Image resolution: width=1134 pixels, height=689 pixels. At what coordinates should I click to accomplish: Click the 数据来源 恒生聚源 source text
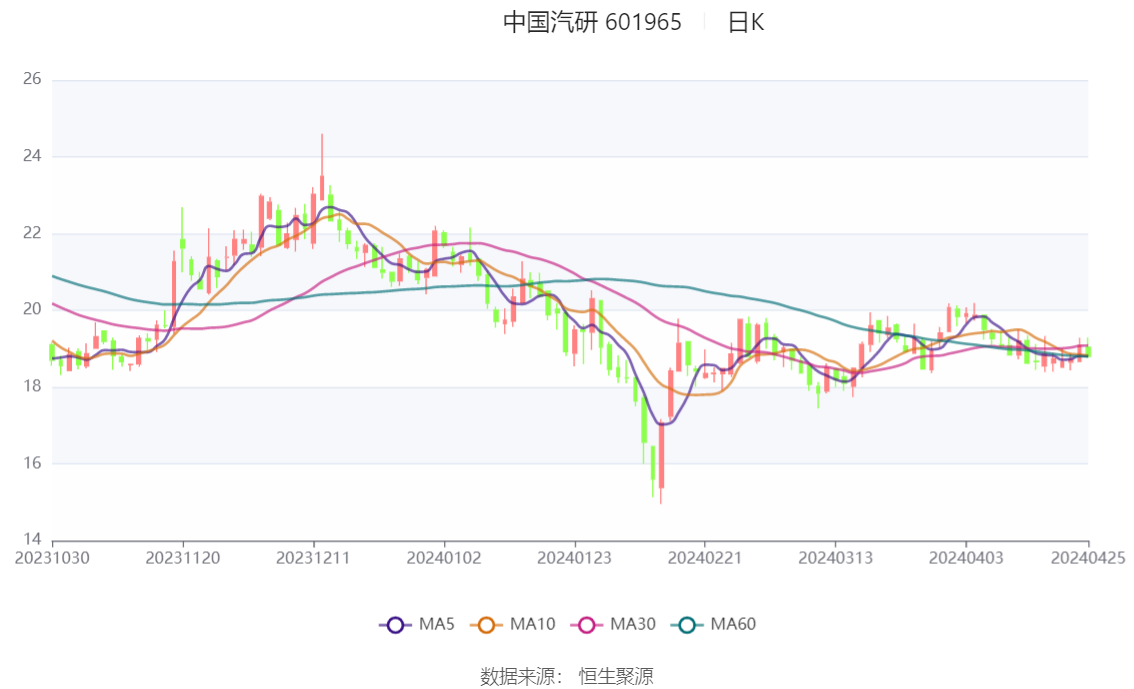coord(567,677)
